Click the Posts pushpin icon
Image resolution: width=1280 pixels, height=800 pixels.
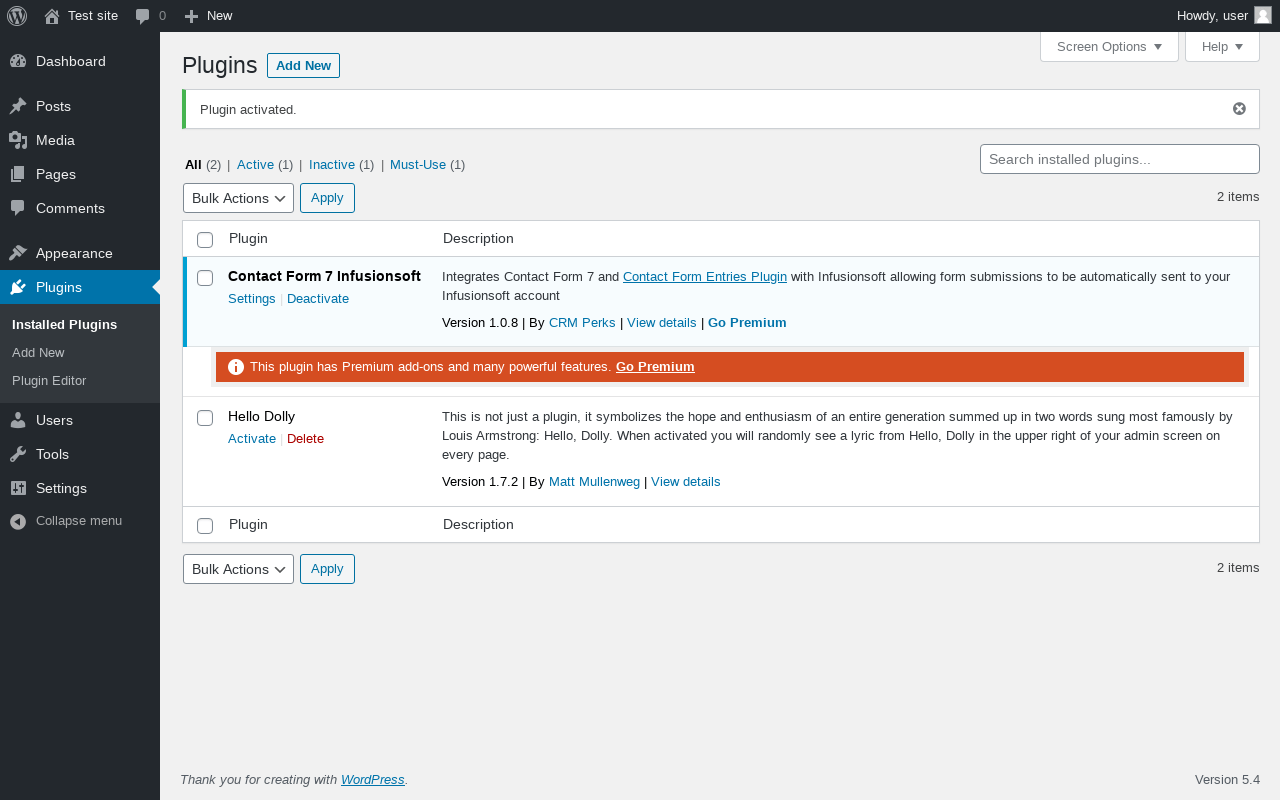(18, 106)
